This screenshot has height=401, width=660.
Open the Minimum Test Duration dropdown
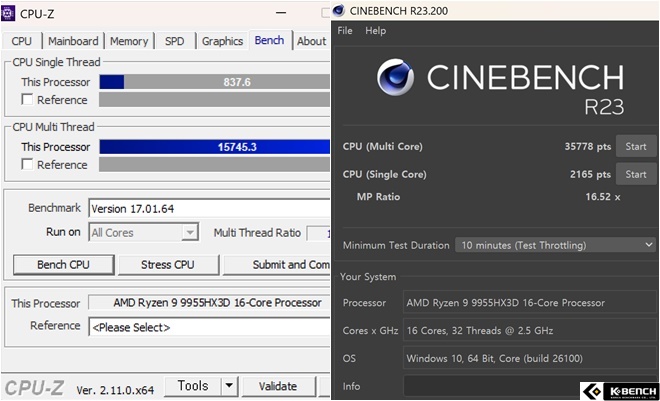point(556,245)
